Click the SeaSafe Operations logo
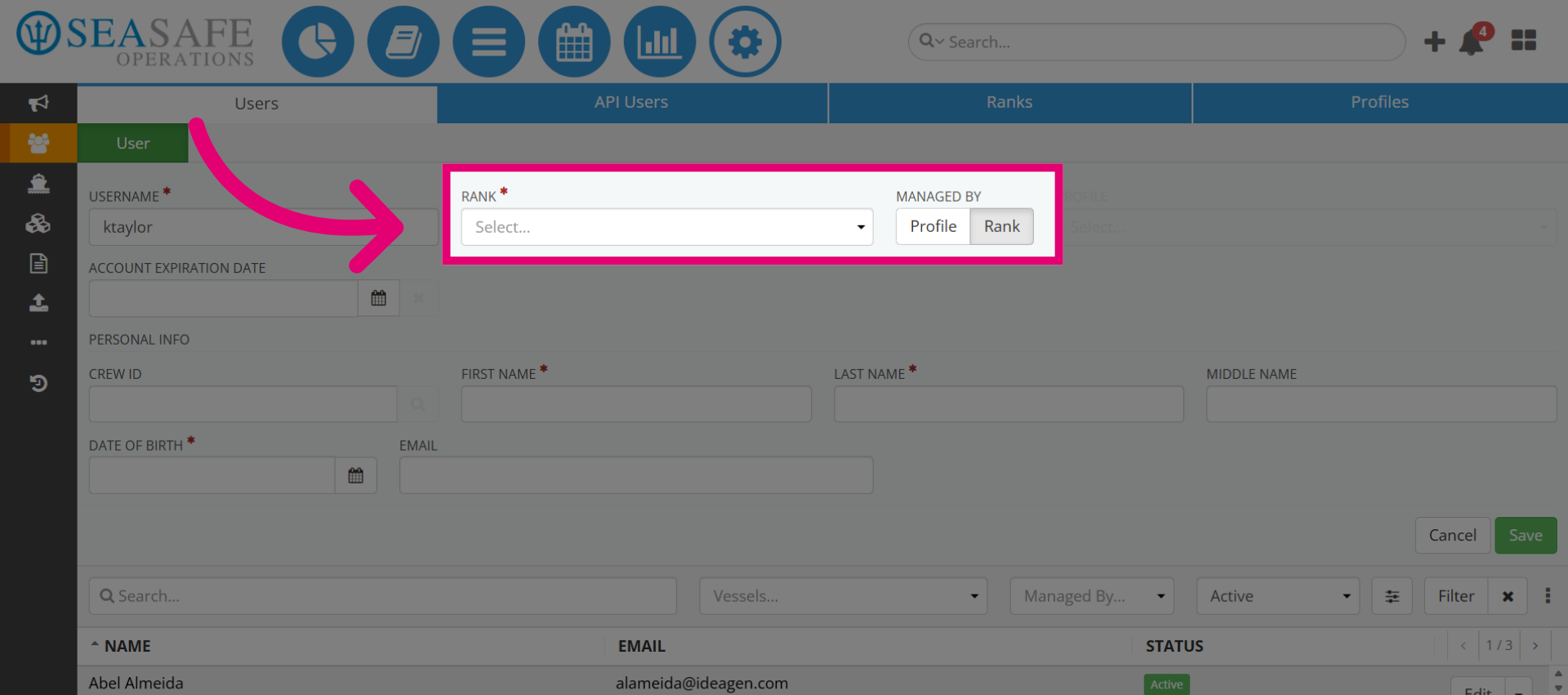 [136, 39]
